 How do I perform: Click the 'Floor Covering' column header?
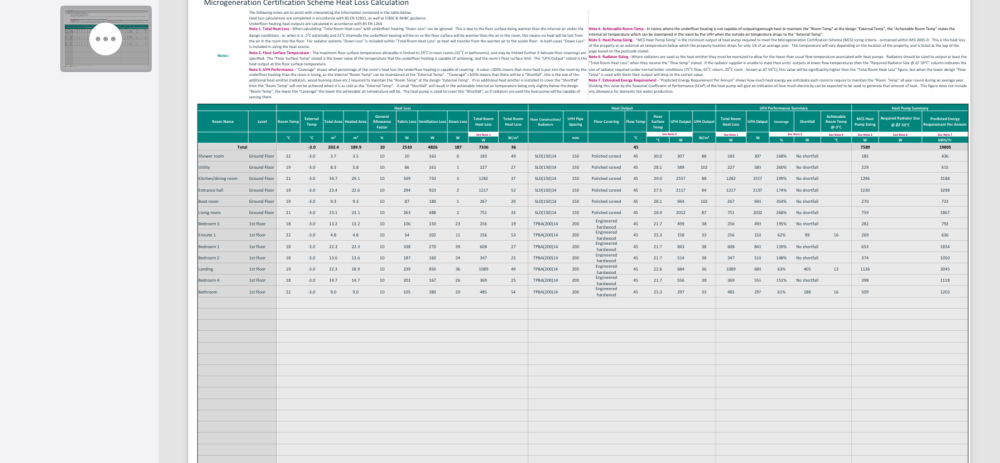tap(607, 121)
